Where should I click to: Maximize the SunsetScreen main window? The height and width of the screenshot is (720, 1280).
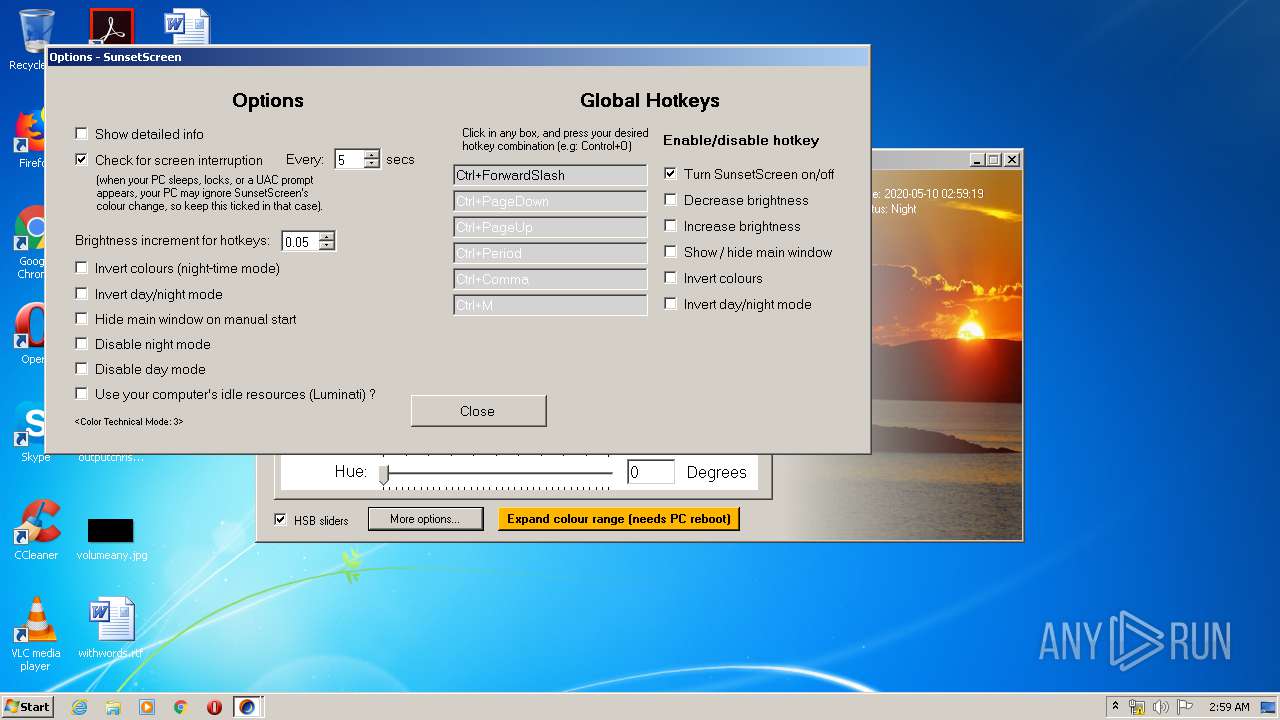(x=993, y=160)
